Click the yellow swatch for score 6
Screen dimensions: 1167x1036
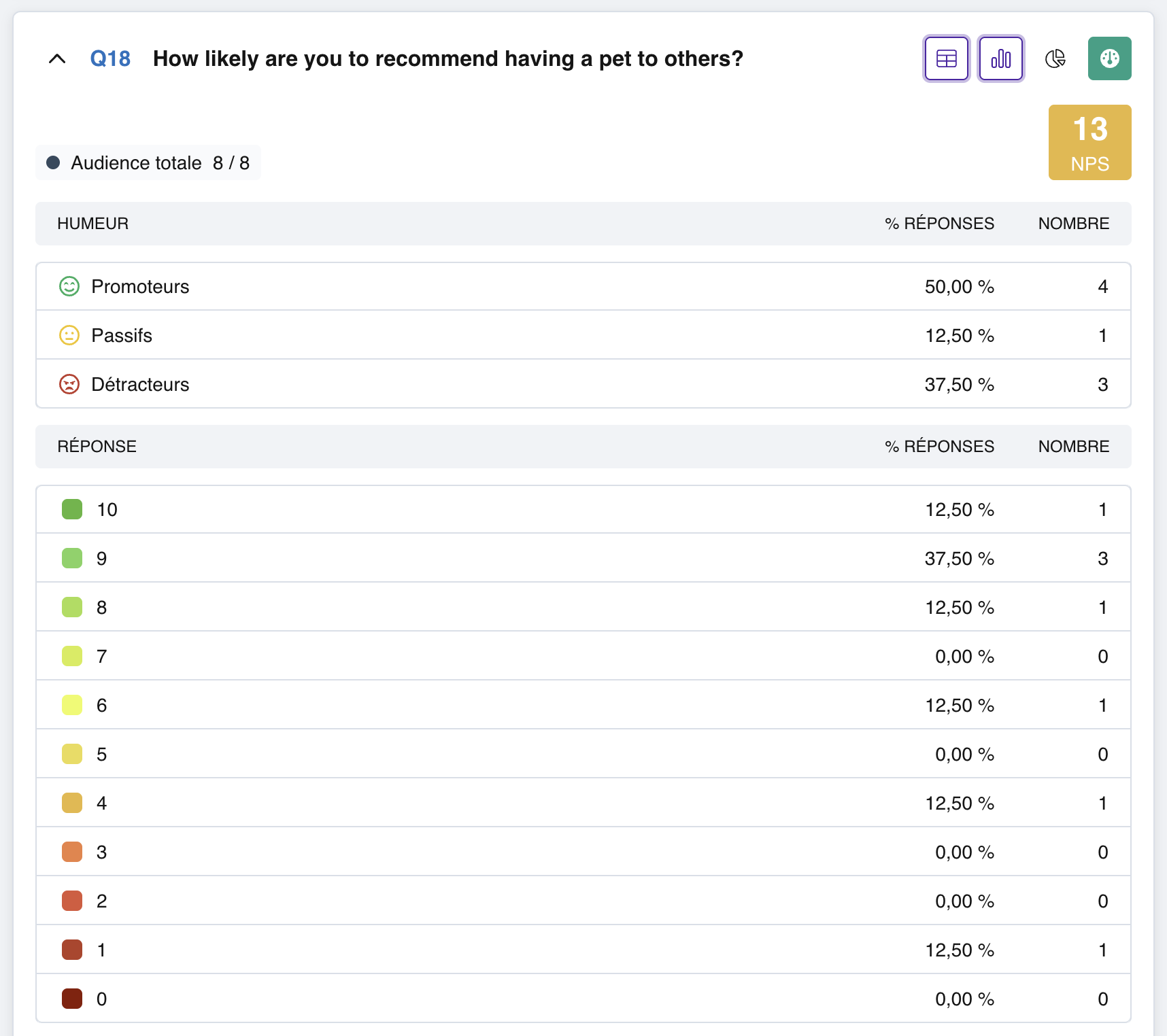pos(72,705)
